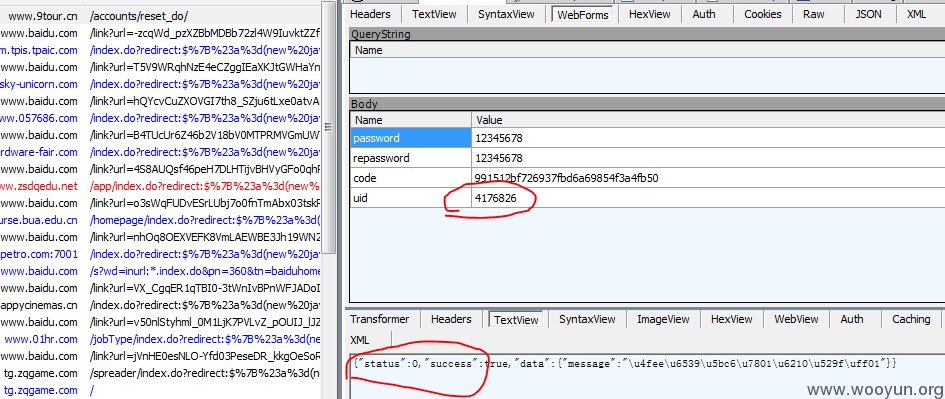945x399 pixels.
Task: Open the response HexView tab
Action: pos(732,319)
